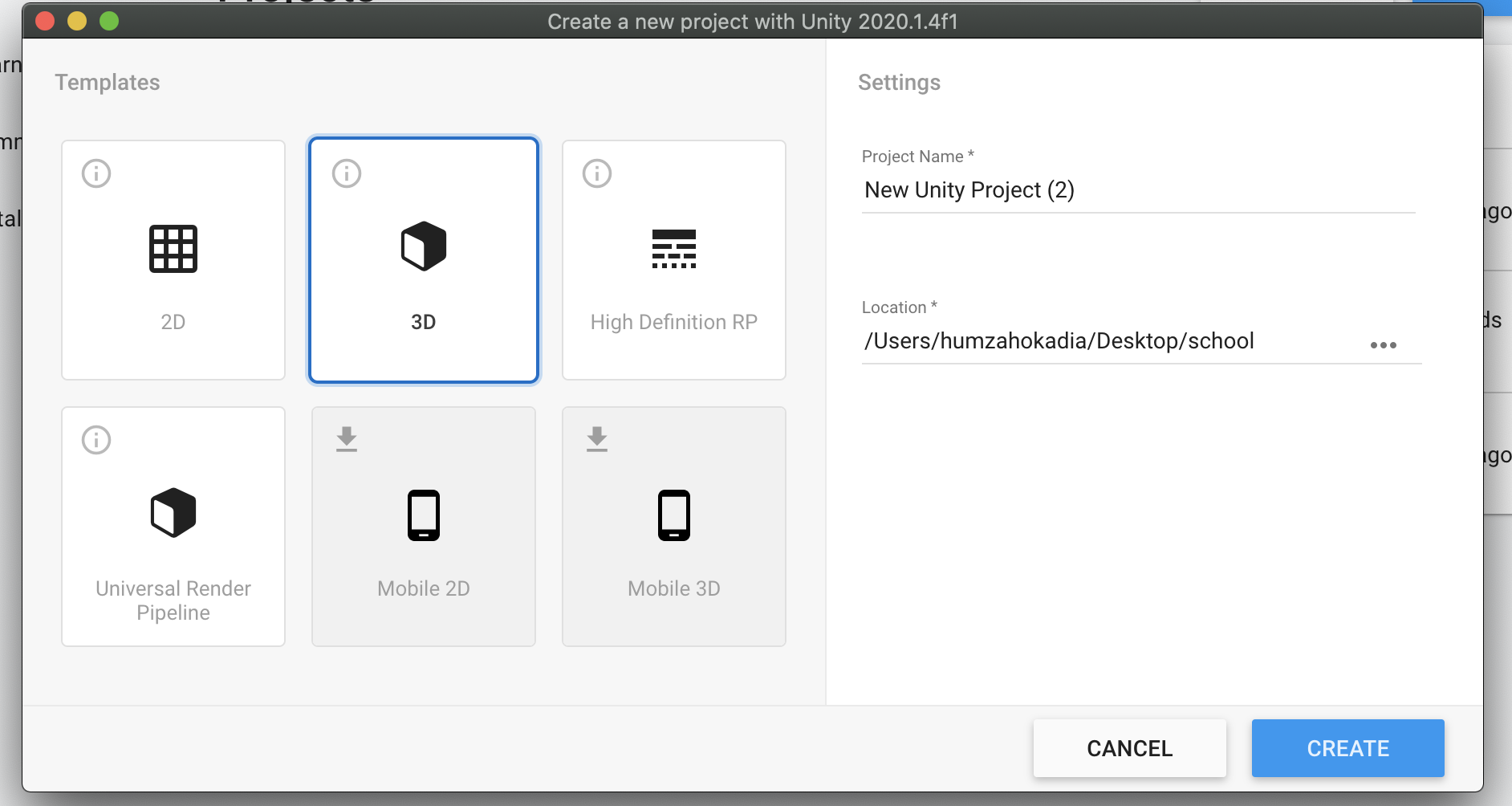Select the 3D cube template icon
This screenshot has height=806, width=1512.
tap(424, 246)
